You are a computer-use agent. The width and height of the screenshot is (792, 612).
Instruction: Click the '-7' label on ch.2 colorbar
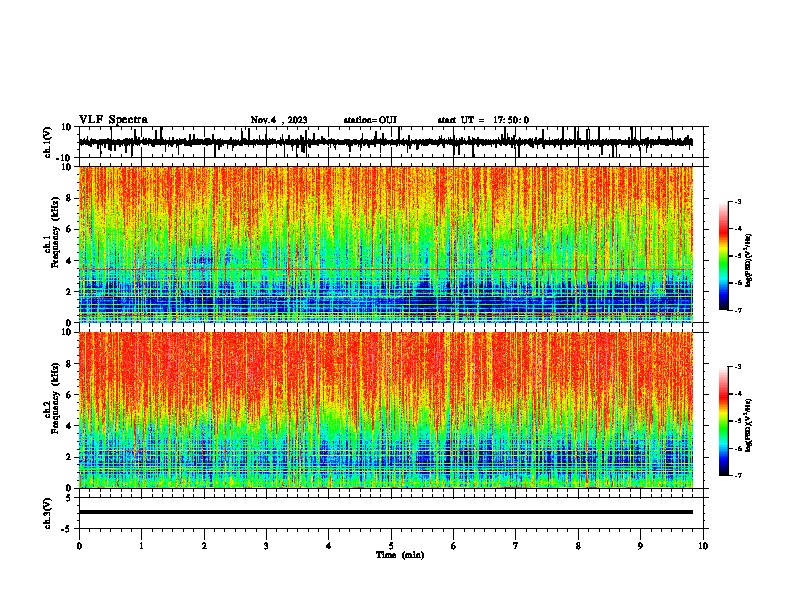(x=737, y=475)
